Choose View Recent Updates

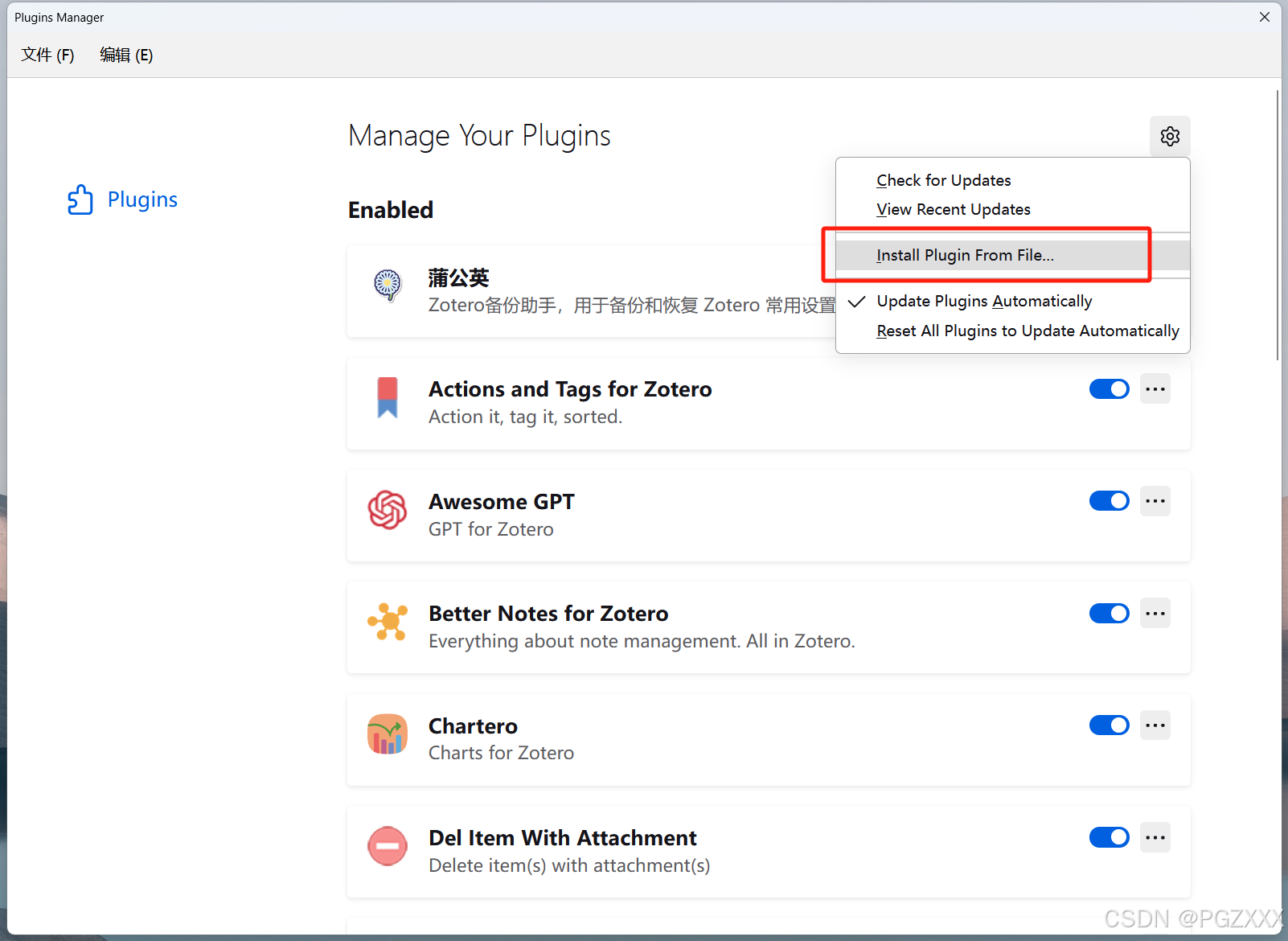pyautogui.click(x=1013, y=209)
